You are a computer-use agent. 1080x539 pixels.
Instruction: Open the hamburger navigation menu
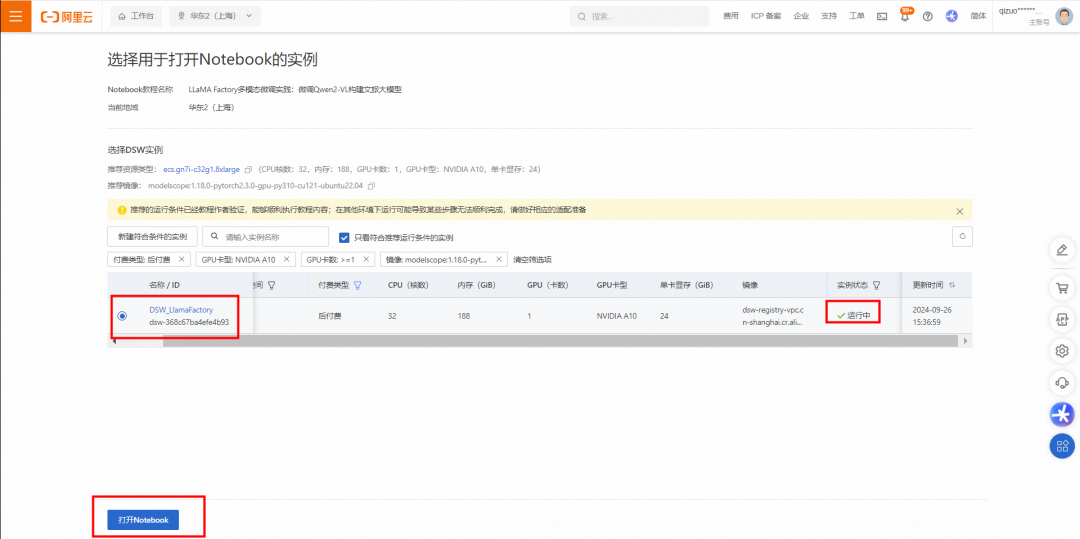click(15, 16)
